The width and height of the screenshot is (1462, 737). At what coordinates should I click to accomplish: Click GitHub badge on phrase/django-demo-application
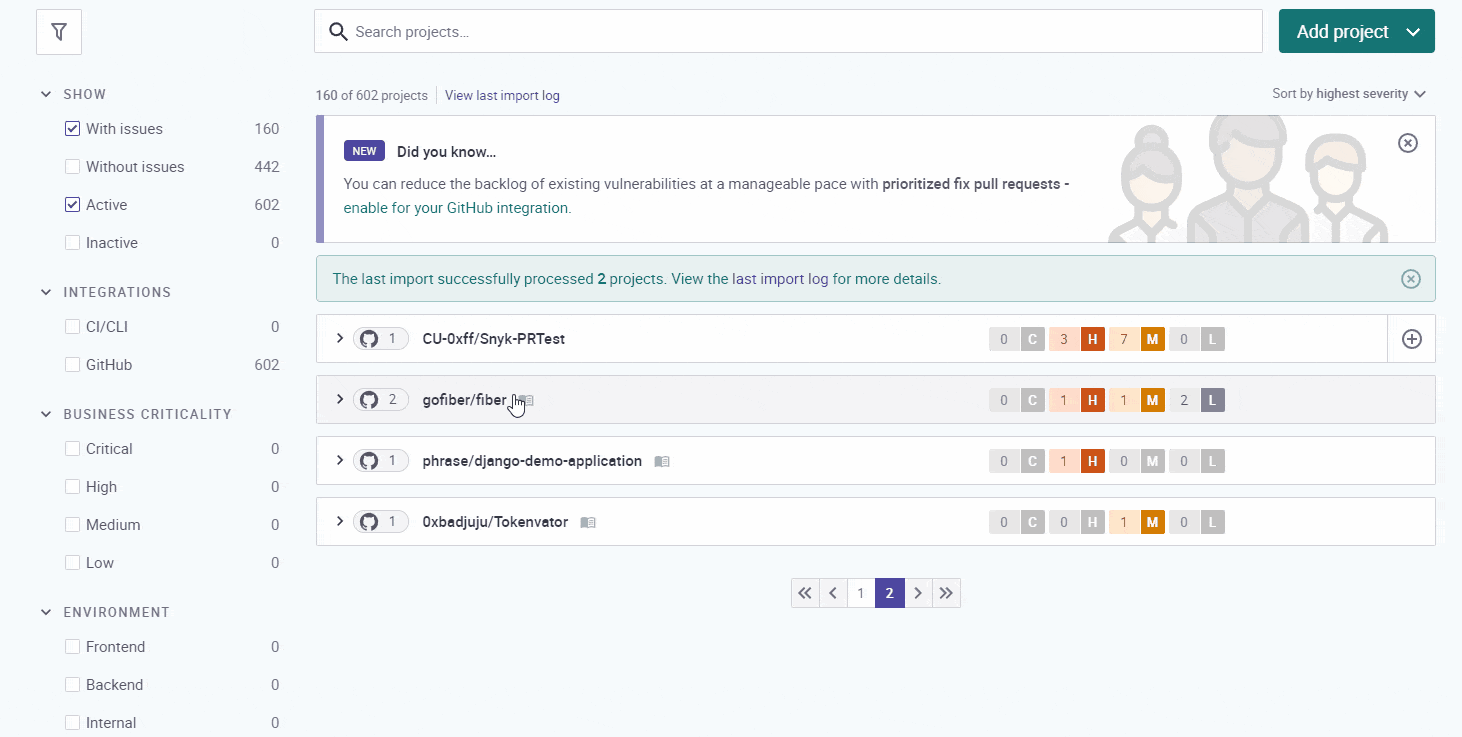[381, 461]
